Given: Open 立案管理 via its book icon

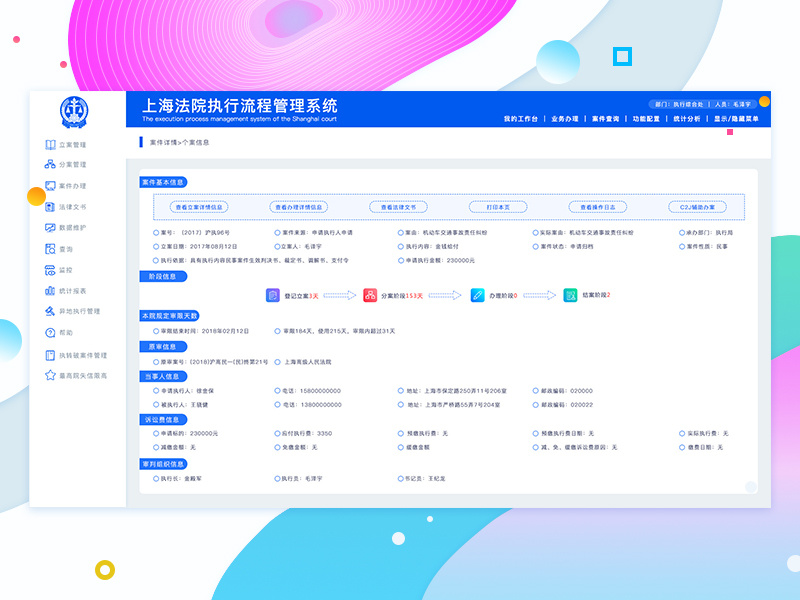Looking at the screenshot, I should pyautogui.click(x=50, y=145).
